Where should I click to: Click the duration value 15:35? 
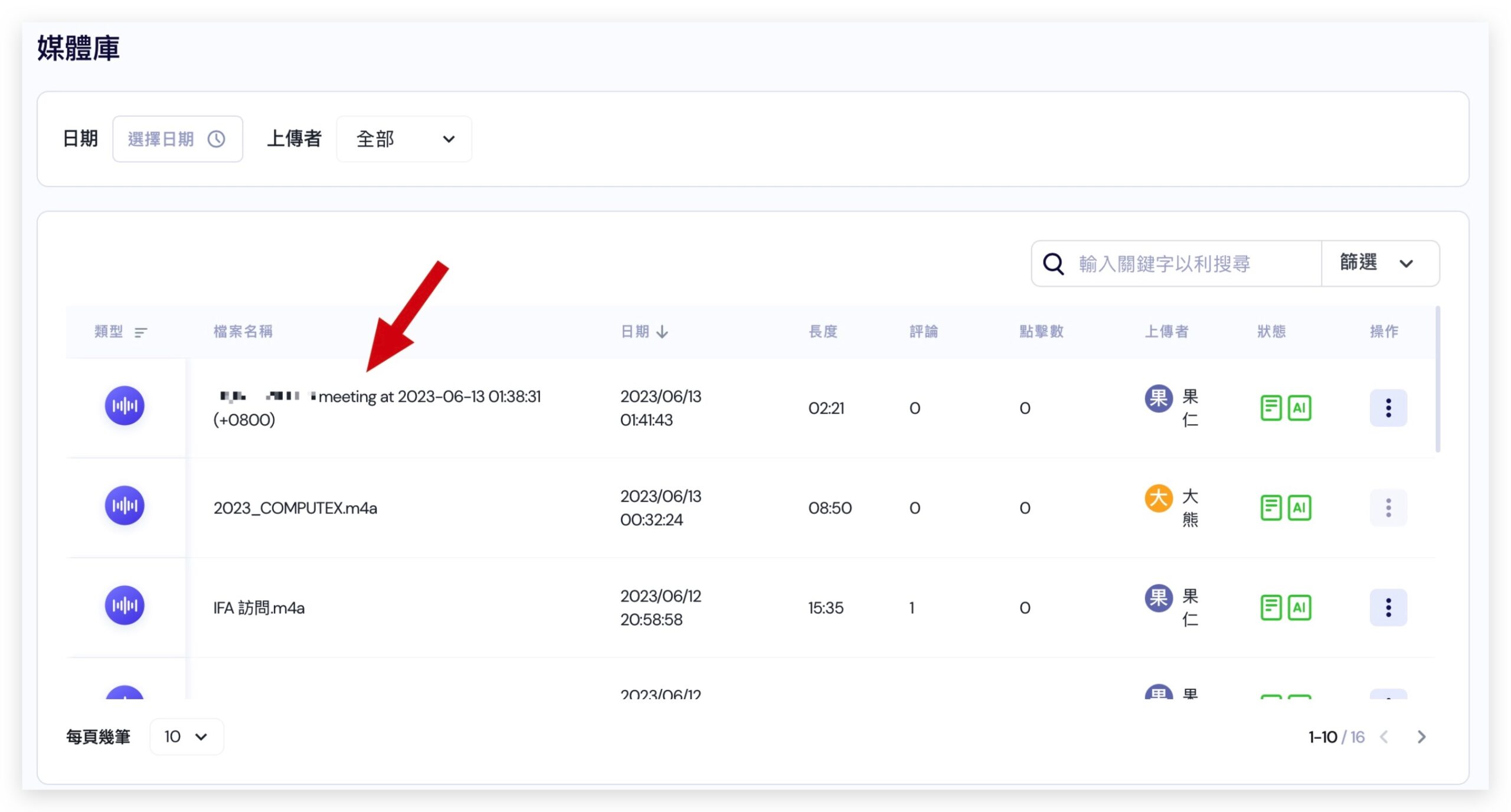(825, 608)
